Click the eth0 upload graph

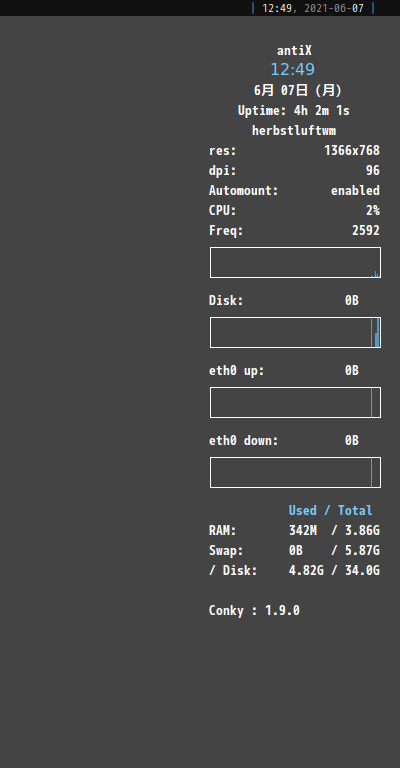pyautogui.click(x=295, y=403)
